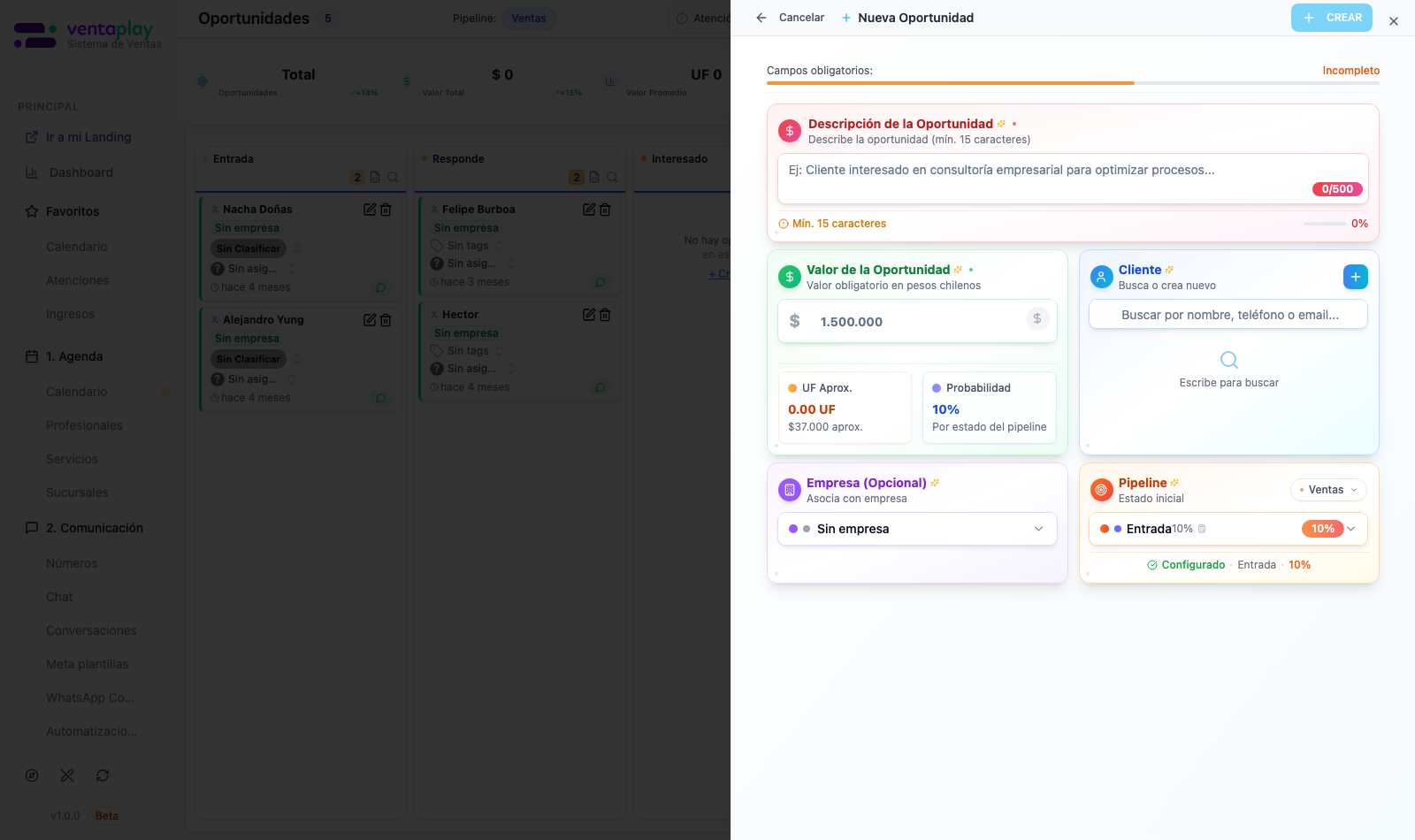1415x840 pixels.
Task: Click the refresh icon at sidebar bottom
Action: [x=103, y=775]
